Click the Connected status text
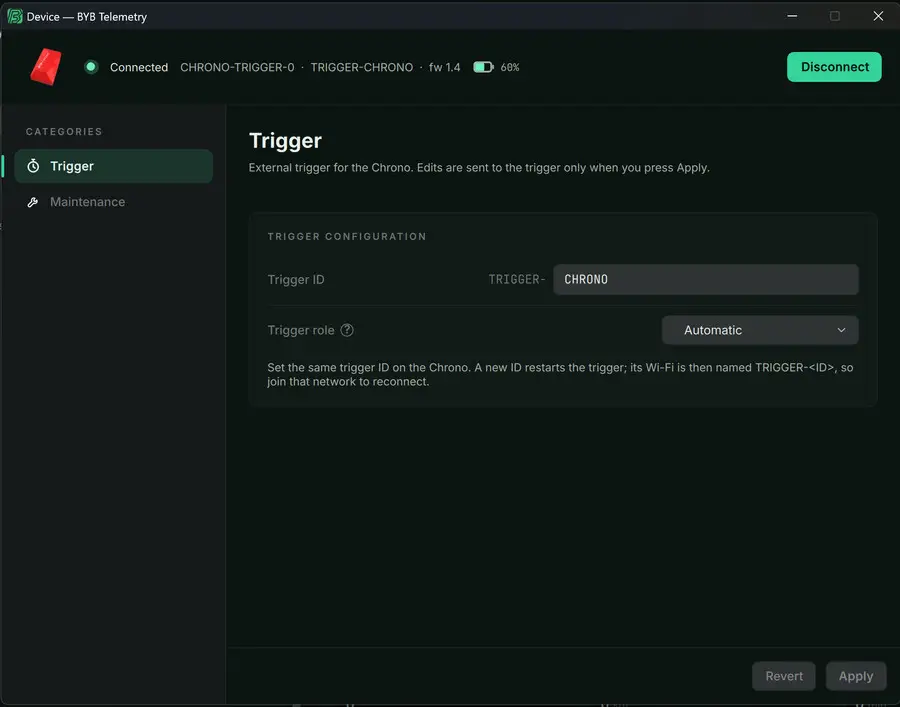Image resolution: width=900 pixels, height=707 pixels. (139, 67)
